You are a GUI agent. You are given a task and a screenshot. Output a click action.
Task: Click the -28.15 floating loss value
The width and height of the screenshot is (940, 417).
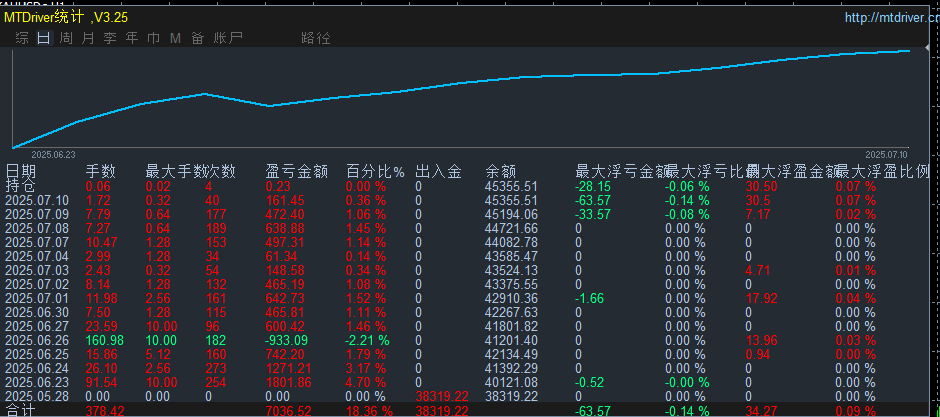click(x=593, y=186)
